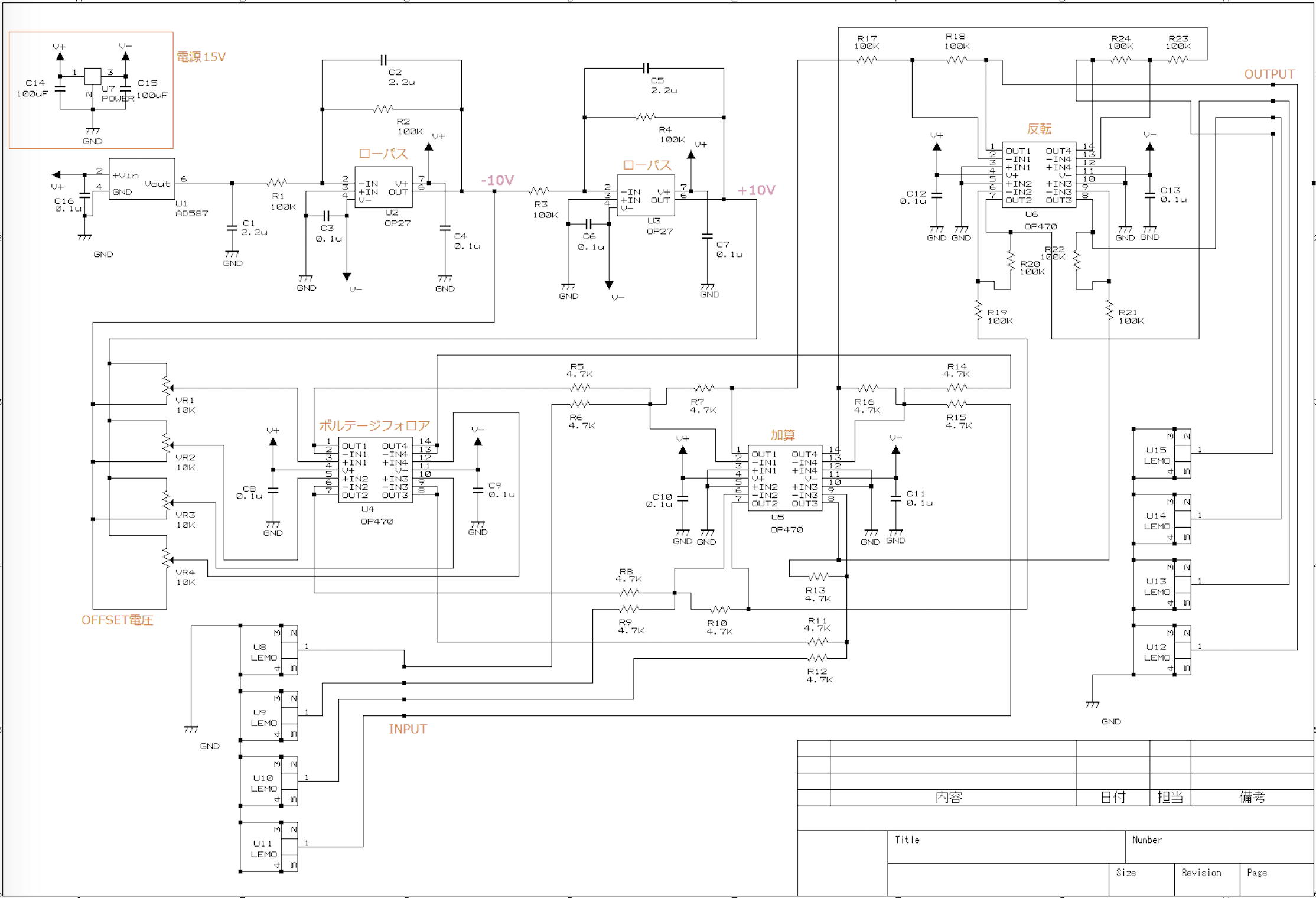
Task: Click resistor R17 100K symbol
Action: (x=867, y=60)
